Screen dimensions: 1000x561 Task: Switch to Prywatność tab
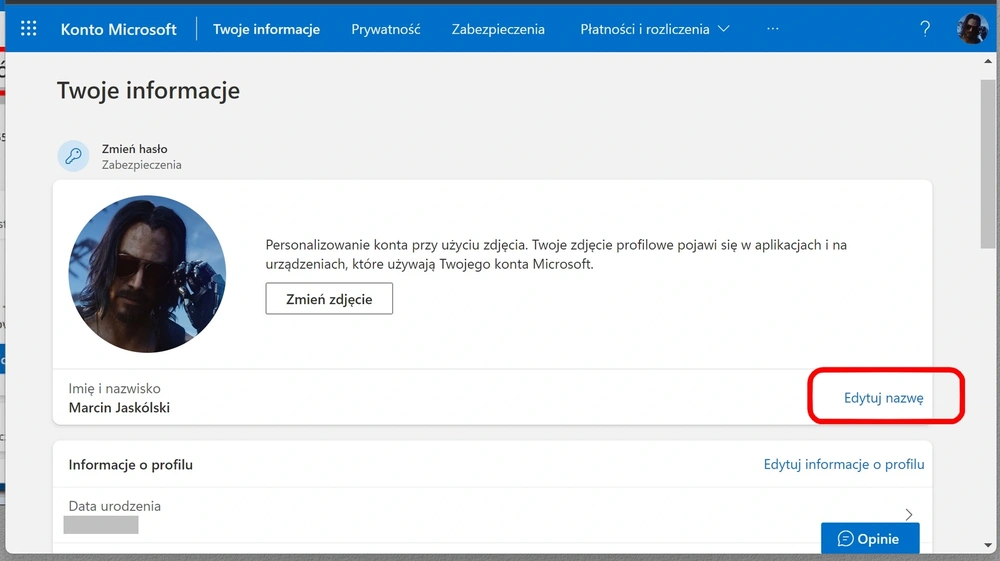[386, 29]
